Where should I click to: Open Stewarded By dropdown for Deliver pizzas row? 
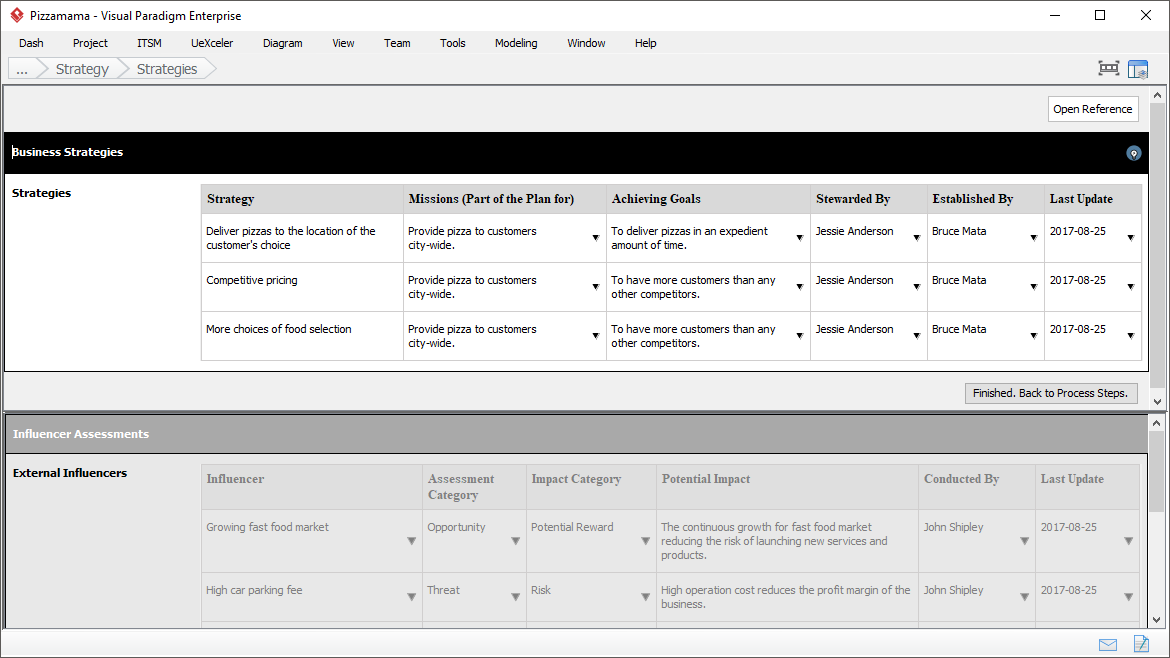(916, 238)
